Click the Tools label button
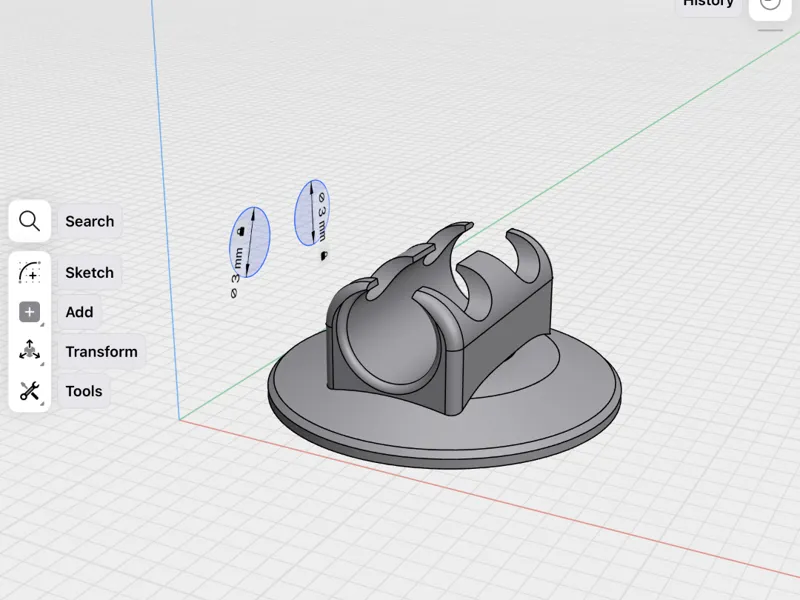This screenshot has height=600, width=800. (84, 391)
